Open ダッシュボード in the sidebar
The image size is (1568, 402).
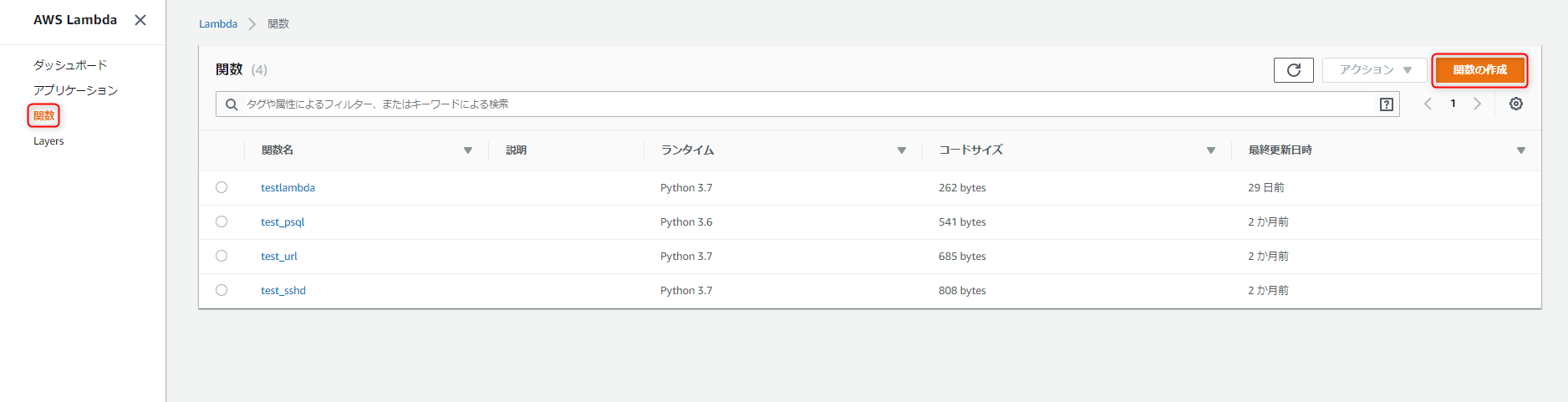[70, 65]
